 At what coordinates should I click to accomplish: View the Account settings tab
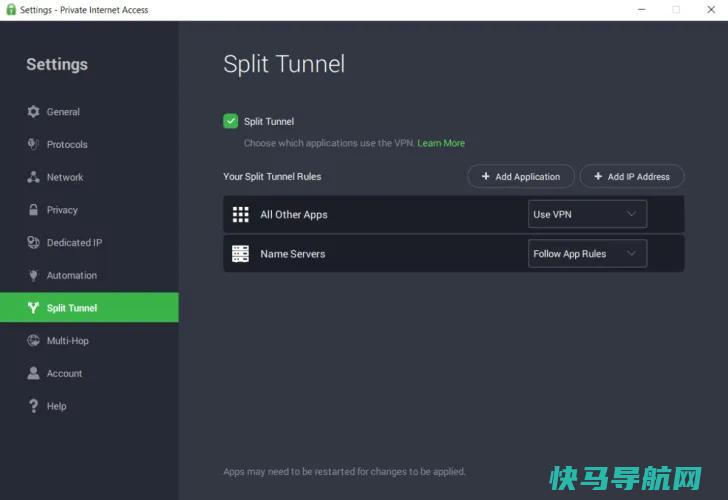coord(89,373)
